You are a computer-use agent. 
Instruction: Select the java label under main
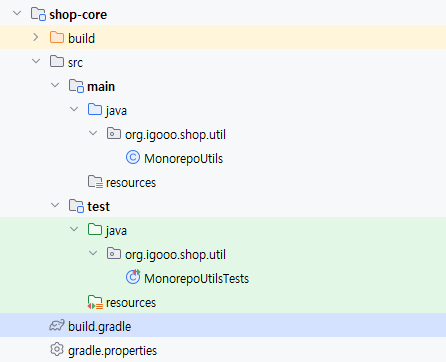coord(116,111)
